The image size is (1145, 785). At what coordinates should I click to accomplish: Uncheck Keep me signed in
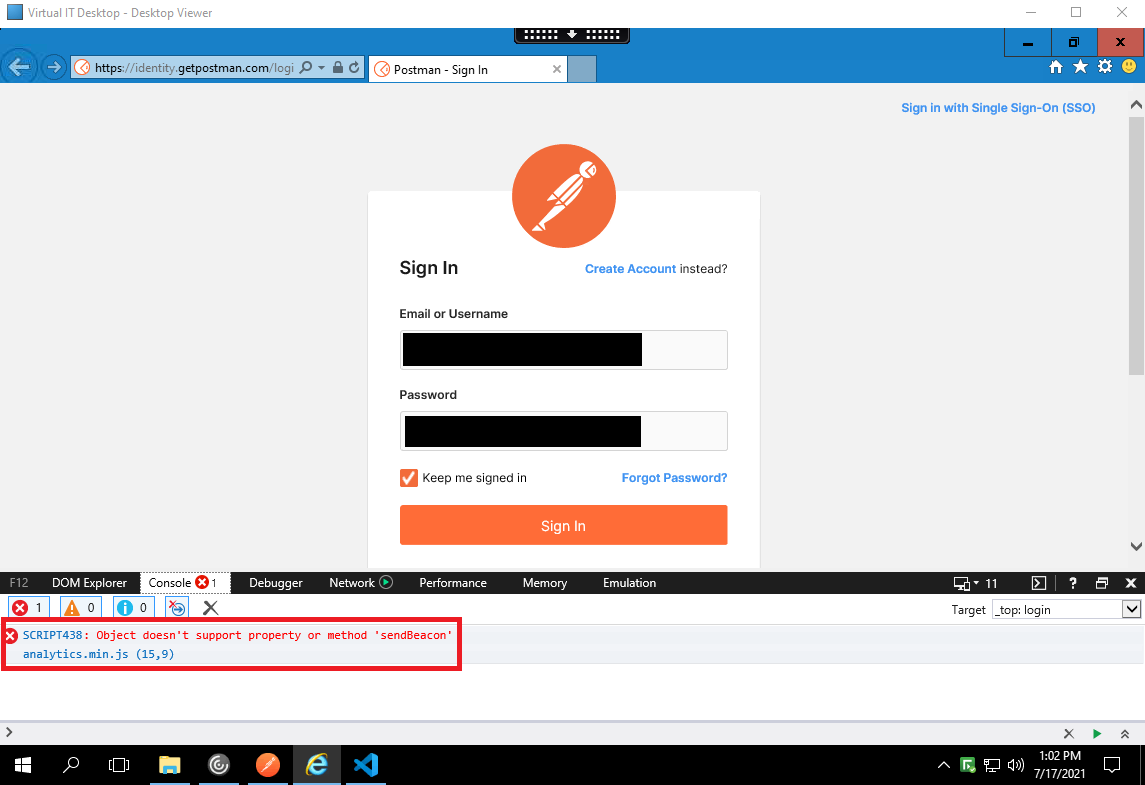(408, 478)
